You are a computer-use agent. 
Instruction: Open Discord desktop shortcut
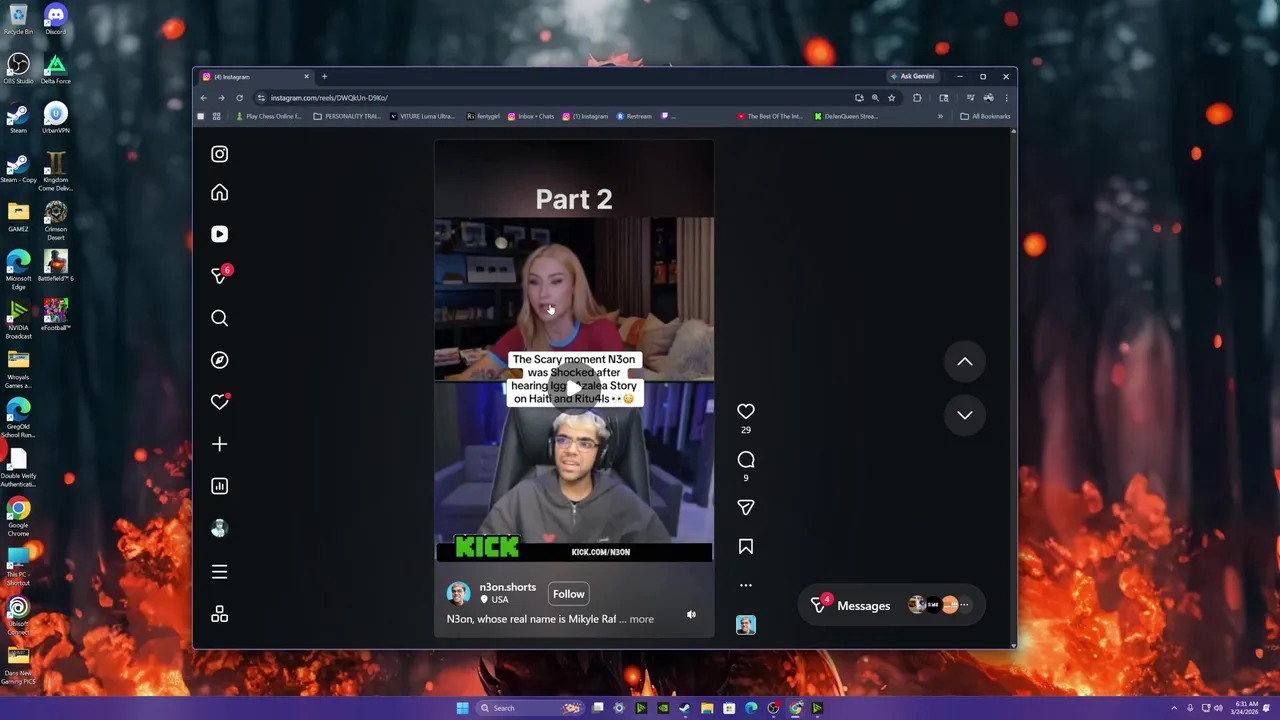(x=55, y=19)
